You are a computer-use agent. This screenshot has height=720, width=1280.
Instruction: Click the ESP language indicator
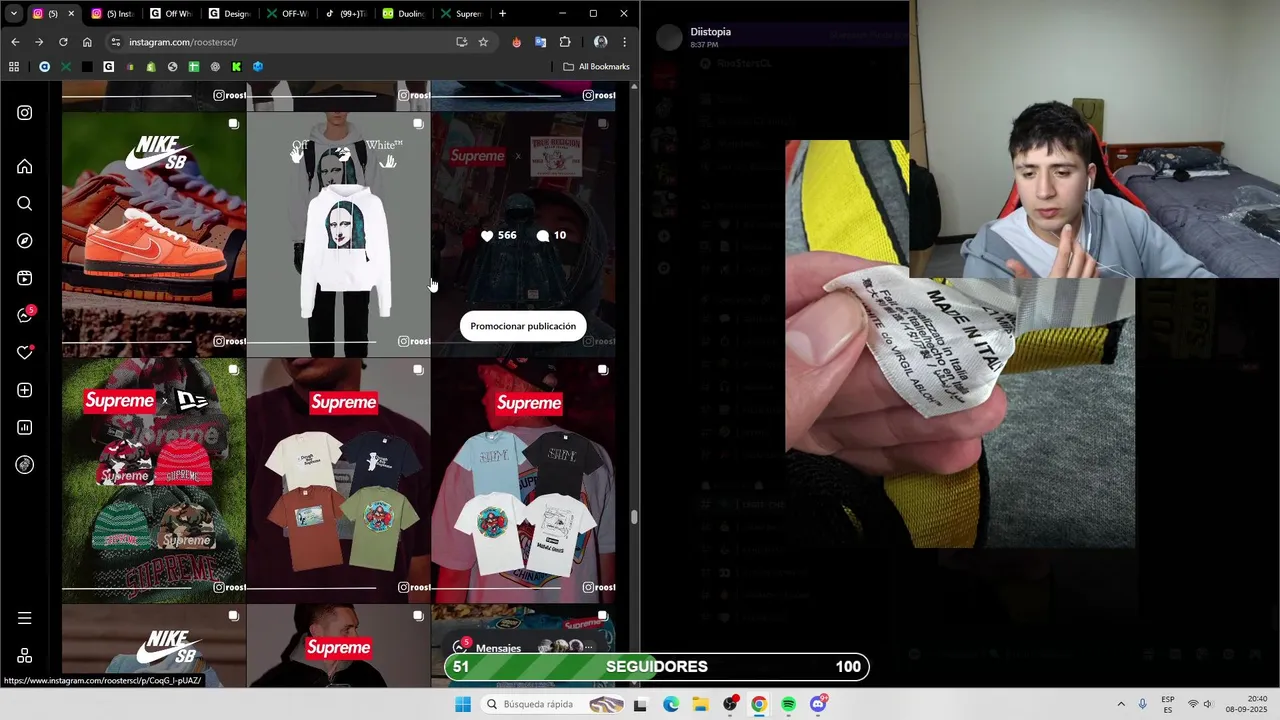(1168, 704)
